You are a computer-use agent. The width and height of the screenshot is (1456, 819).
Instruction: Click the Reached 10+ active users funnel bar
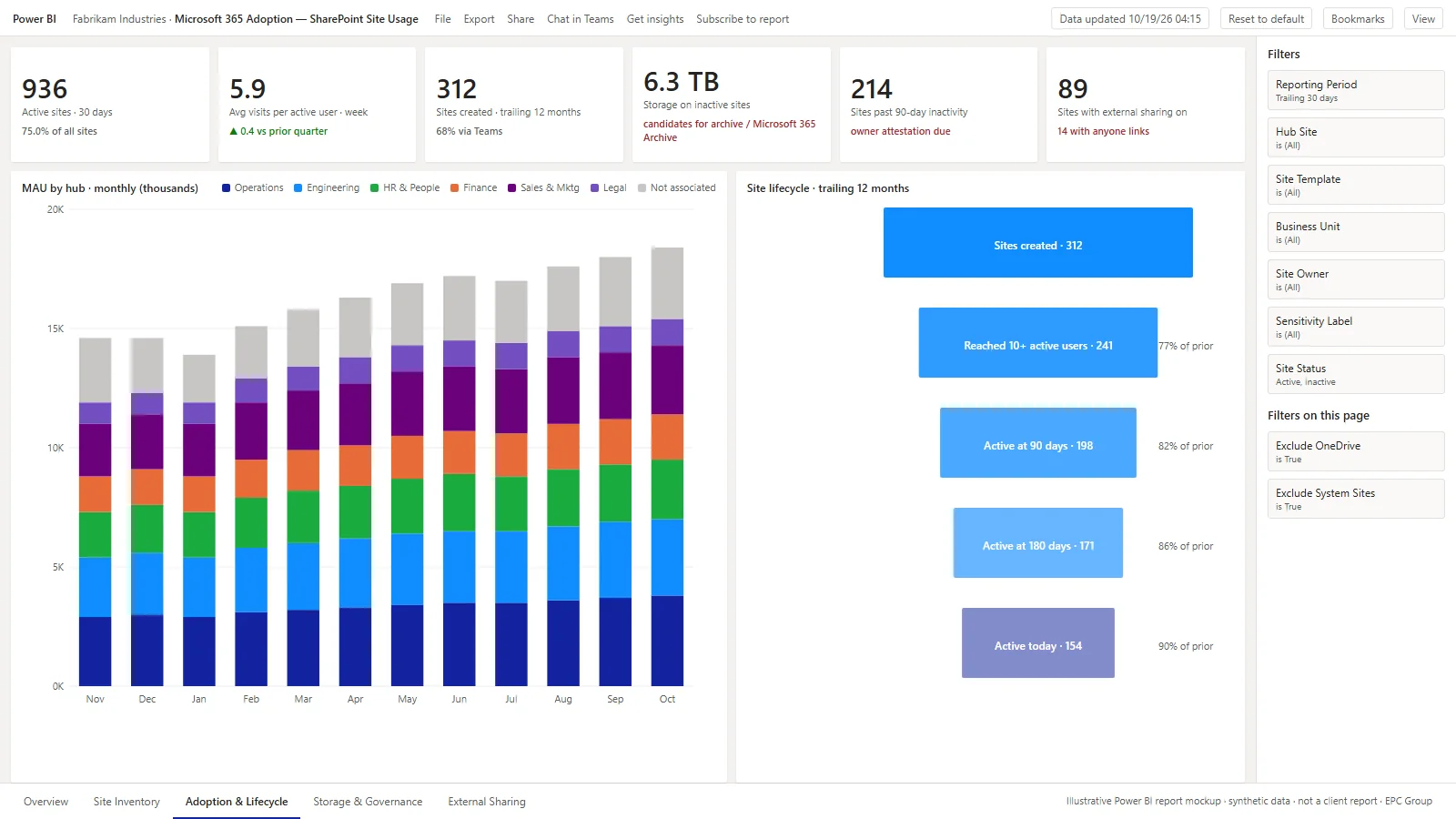pyautogui.click(x=1037, y=343)
